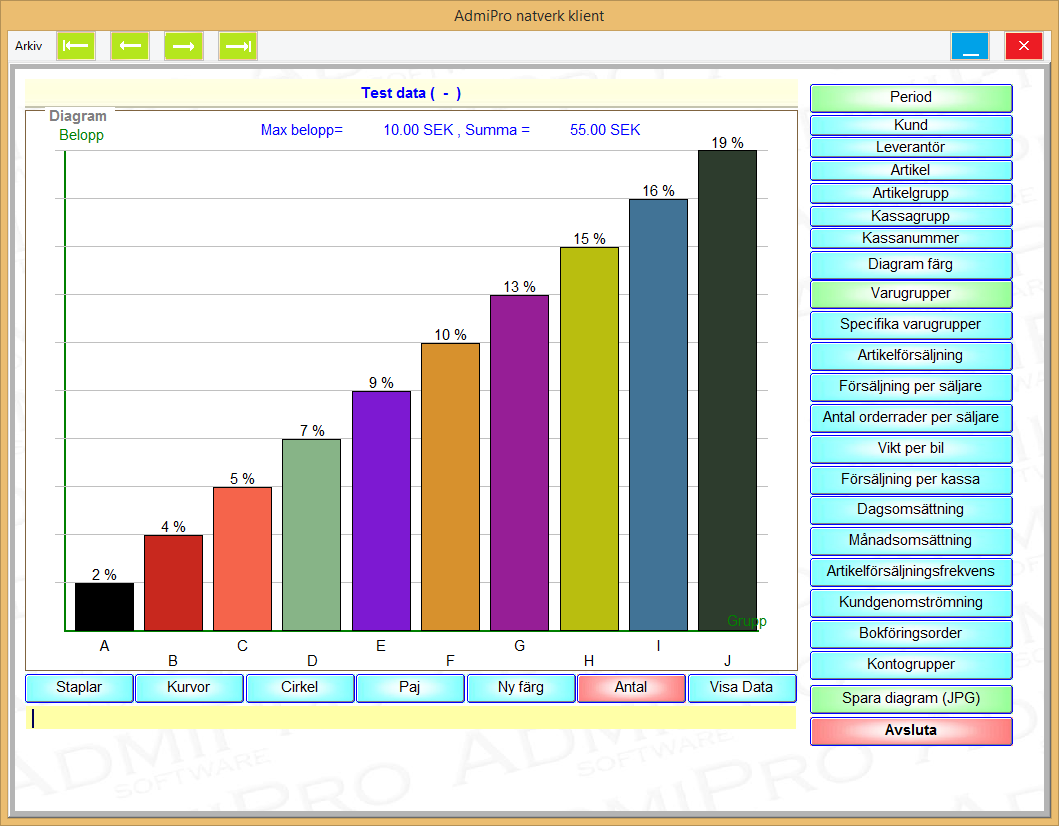Click the go-to-last-record arrow icon
Screen dimensions: 1059x826
237,46
